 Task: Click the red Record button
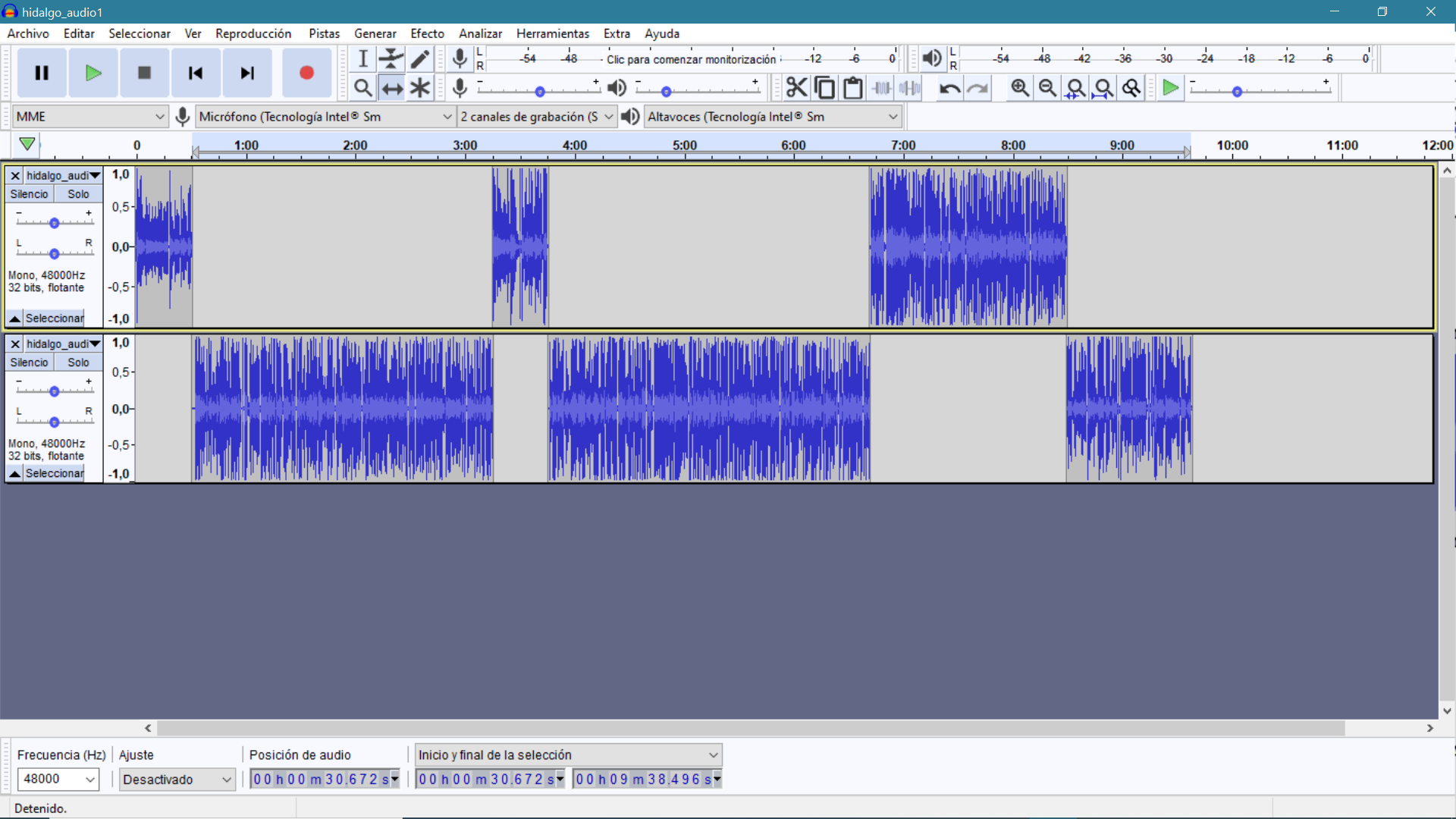point(306,73)
